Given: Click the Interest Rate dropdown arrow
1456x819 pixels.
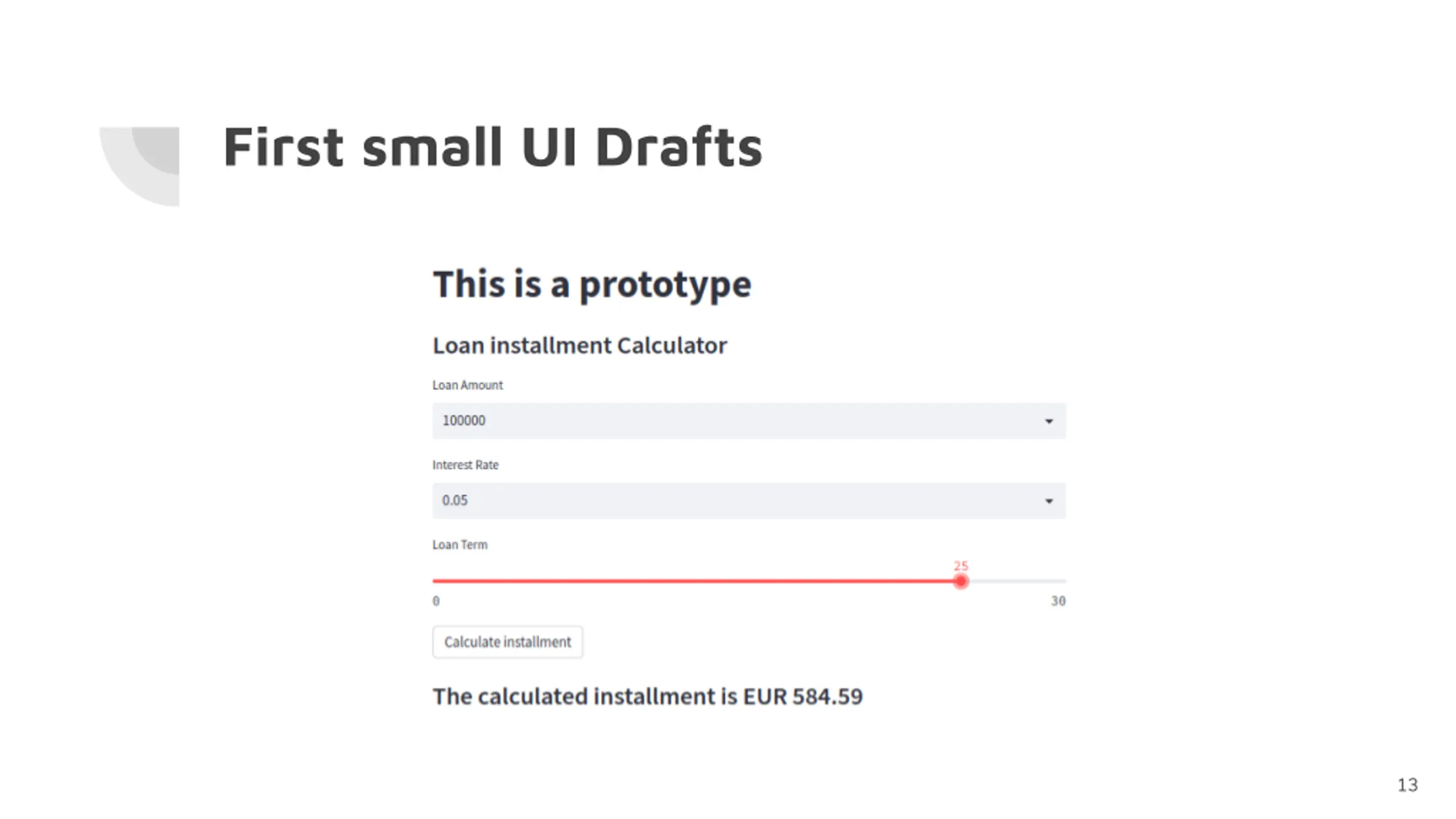Looking at the screenshot, I should click(1049, 500).
